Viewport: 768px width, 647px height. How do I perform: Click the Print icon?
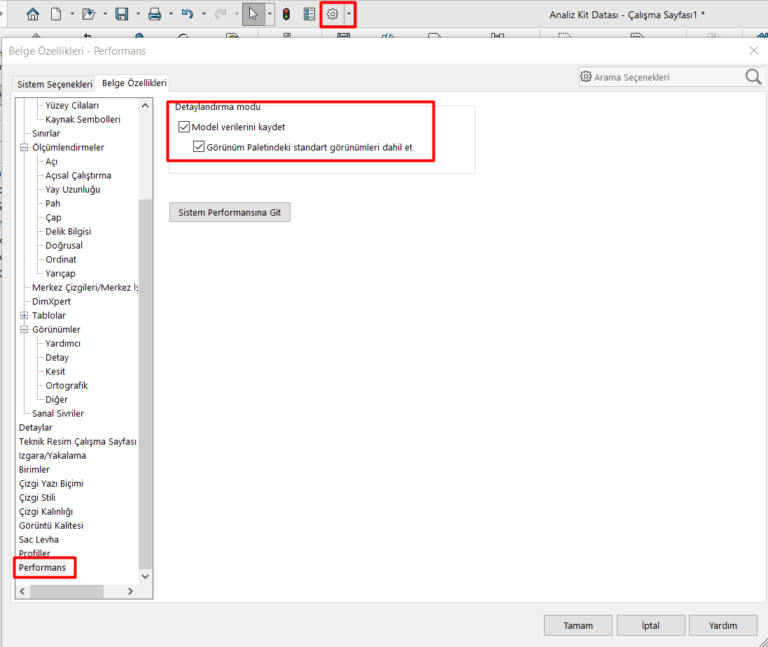(154, 14)
